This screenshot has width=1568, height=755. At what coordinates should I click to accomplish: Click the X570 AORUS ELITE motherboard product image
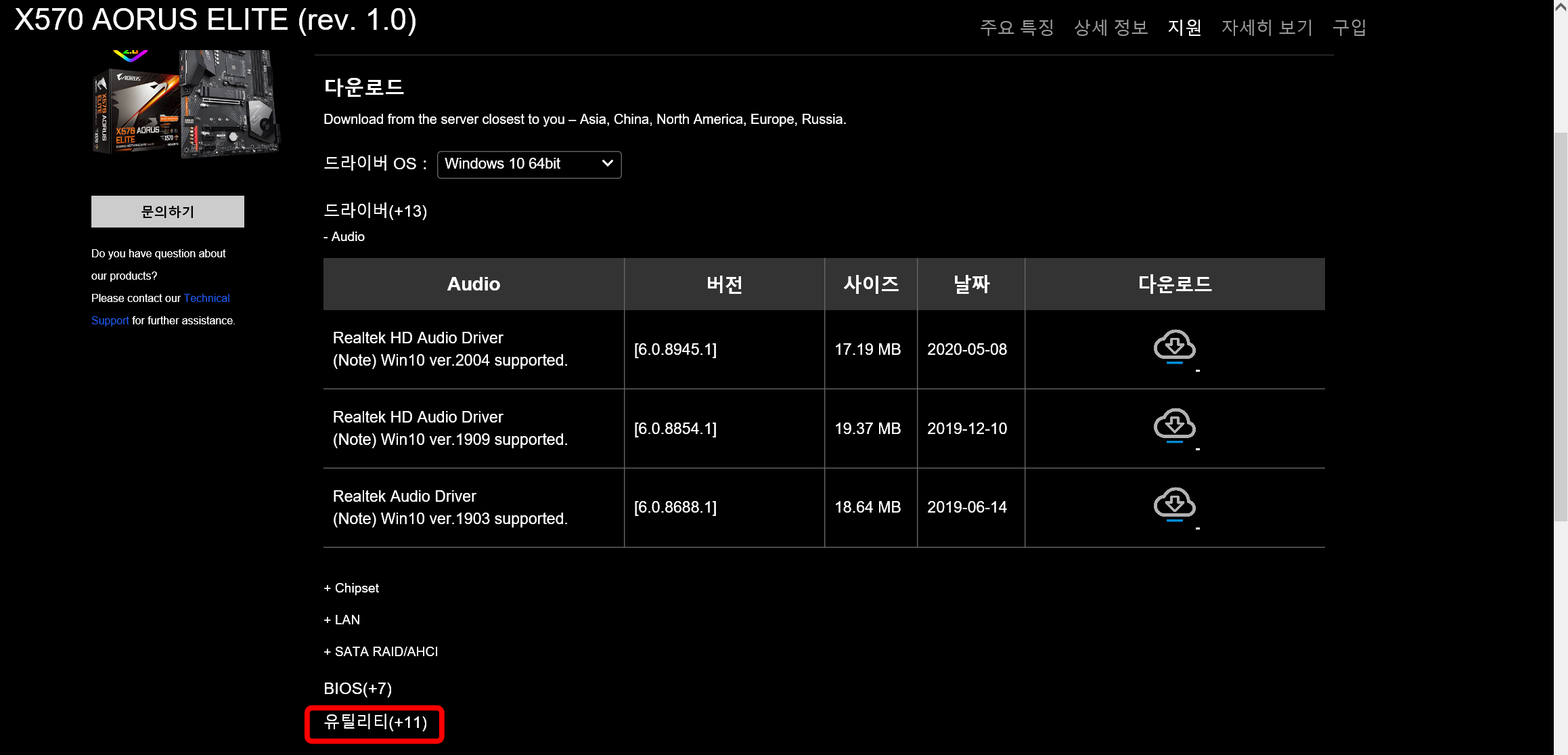pos(186,105)
